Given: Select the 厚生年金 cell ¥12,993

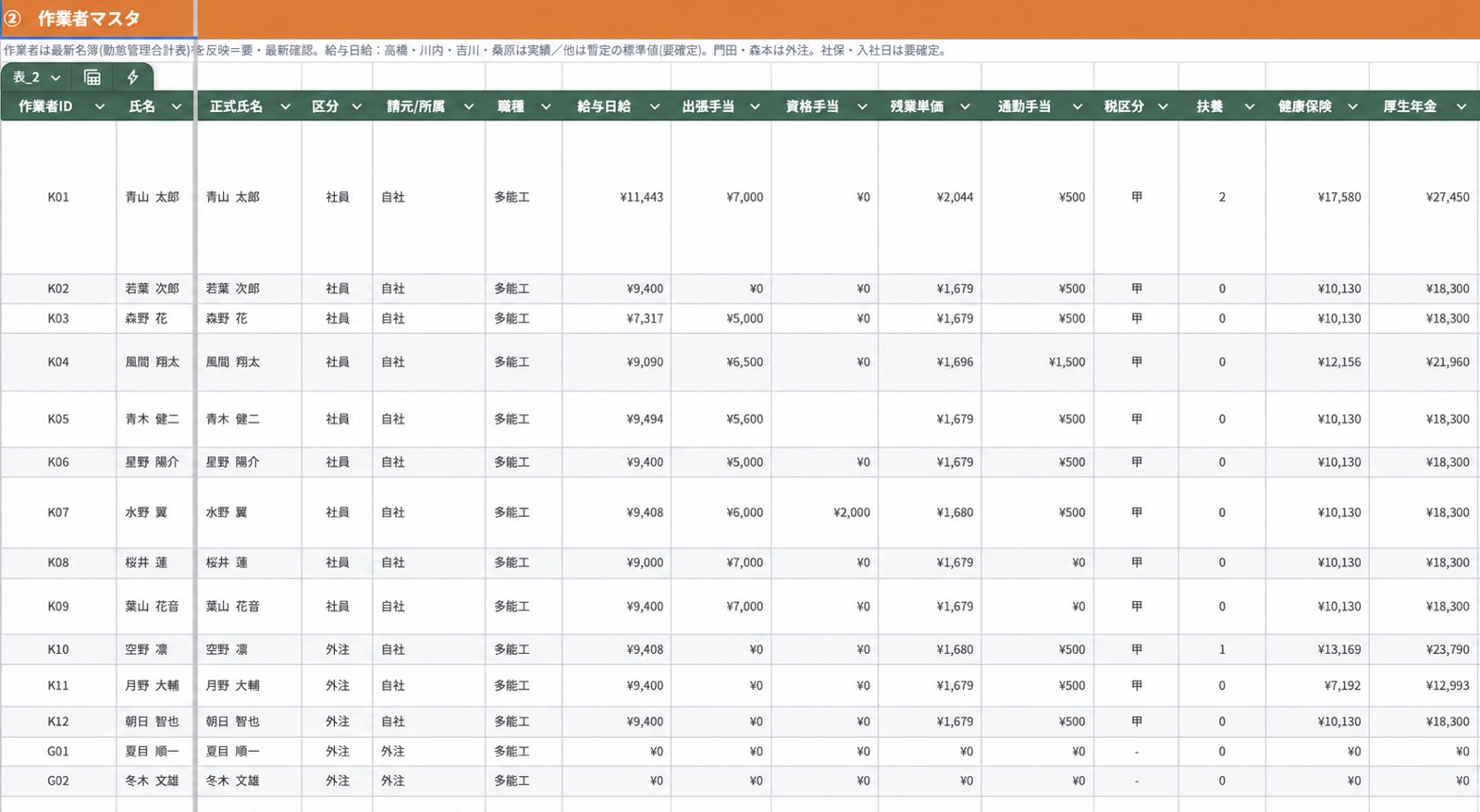Looking at the screenshot, I should (1424, 686).
